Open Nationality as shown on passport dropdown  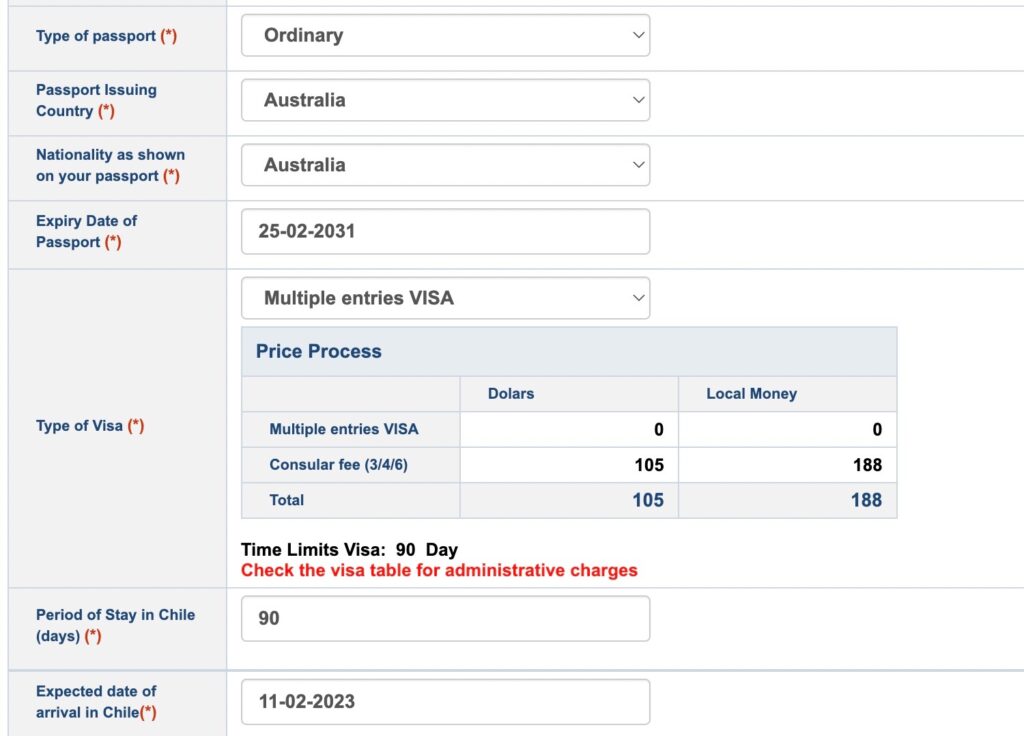(x=445, y=165)
